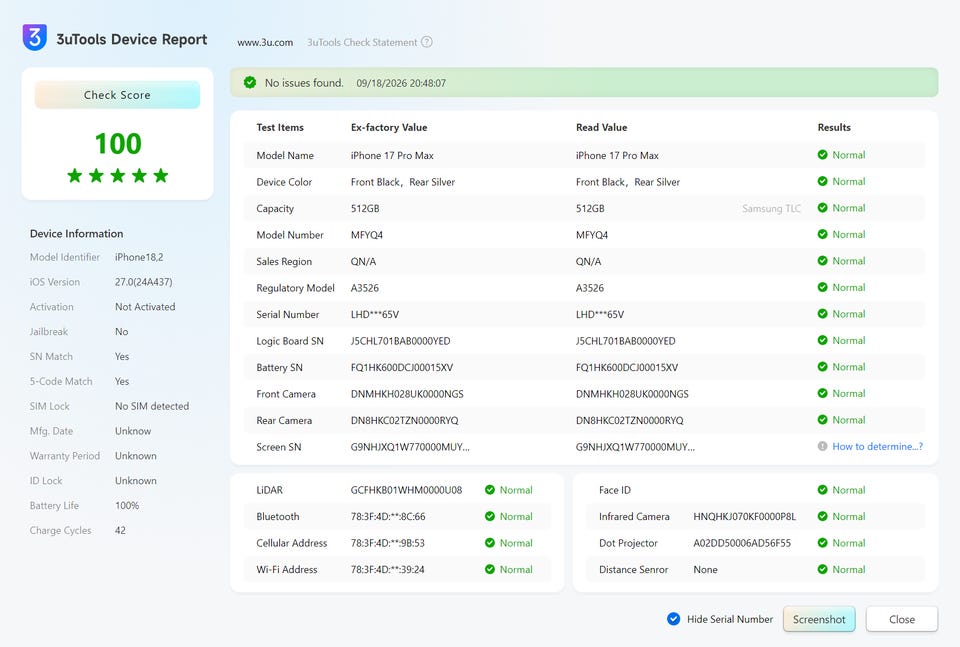Click the grey info icon in Screen SN row
Image resolution: width=960 pixels, height=647 pixels.
tap(822, 446)
